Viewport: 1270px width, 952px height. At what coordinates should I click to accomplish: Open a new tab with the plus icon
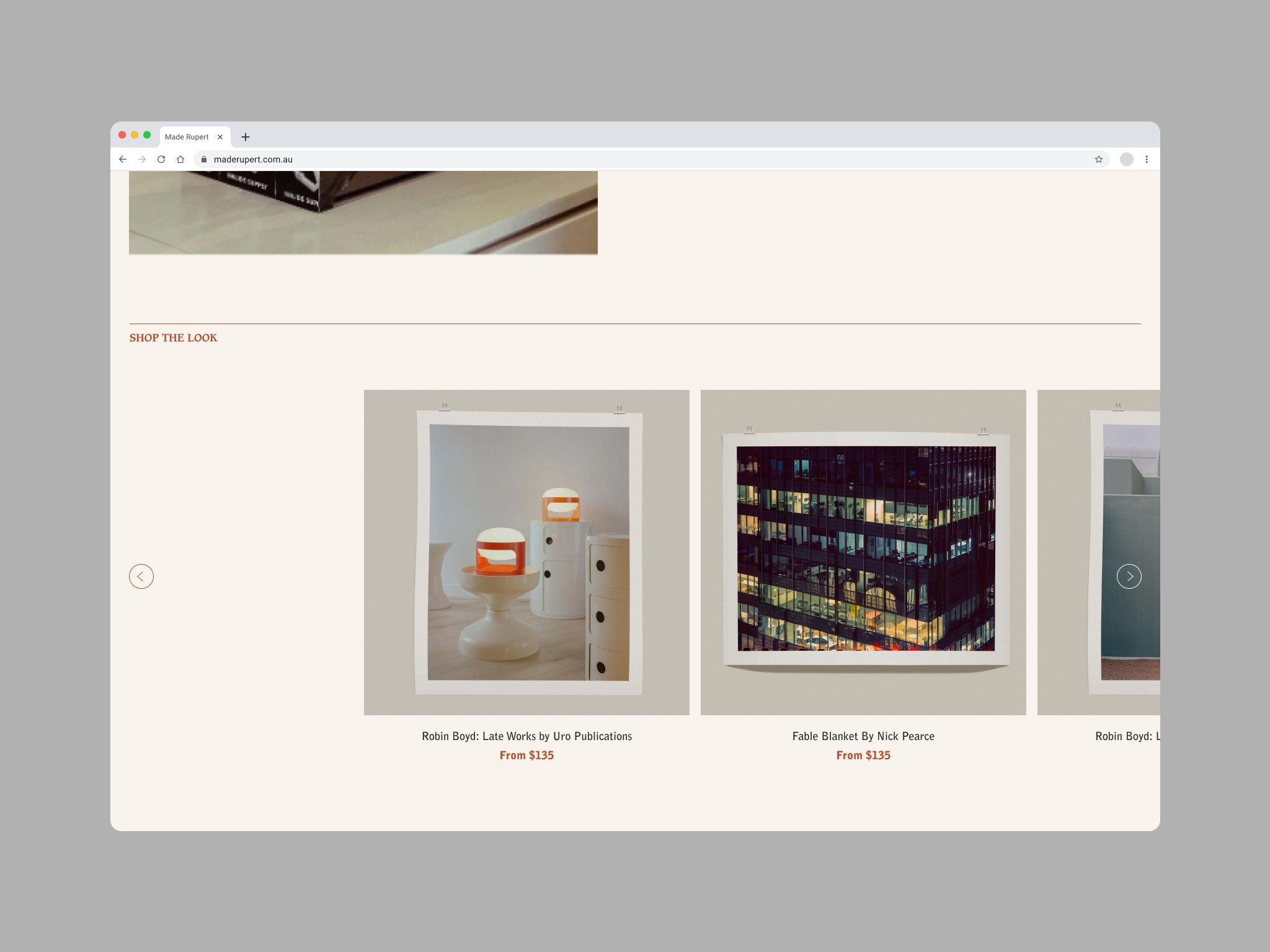pyautogui.click(x=246, y=137)
